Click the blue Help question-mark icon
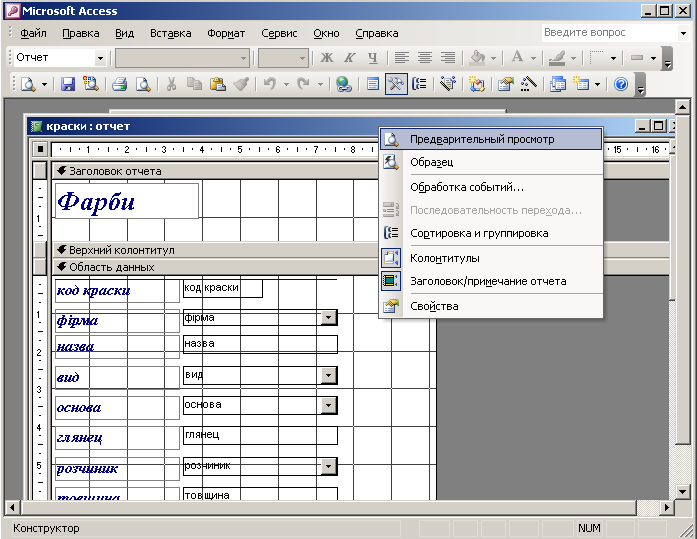 (x=621, y=84)
